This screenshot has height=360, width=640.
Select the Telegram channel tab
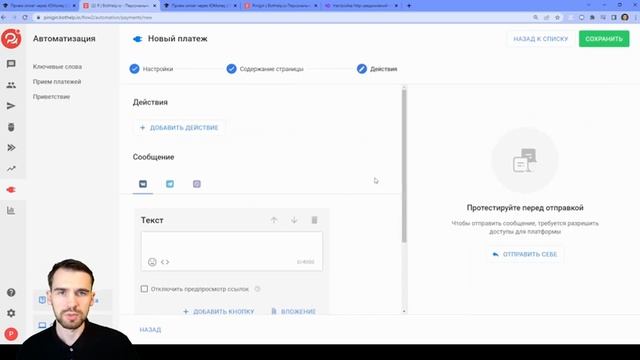170,184
